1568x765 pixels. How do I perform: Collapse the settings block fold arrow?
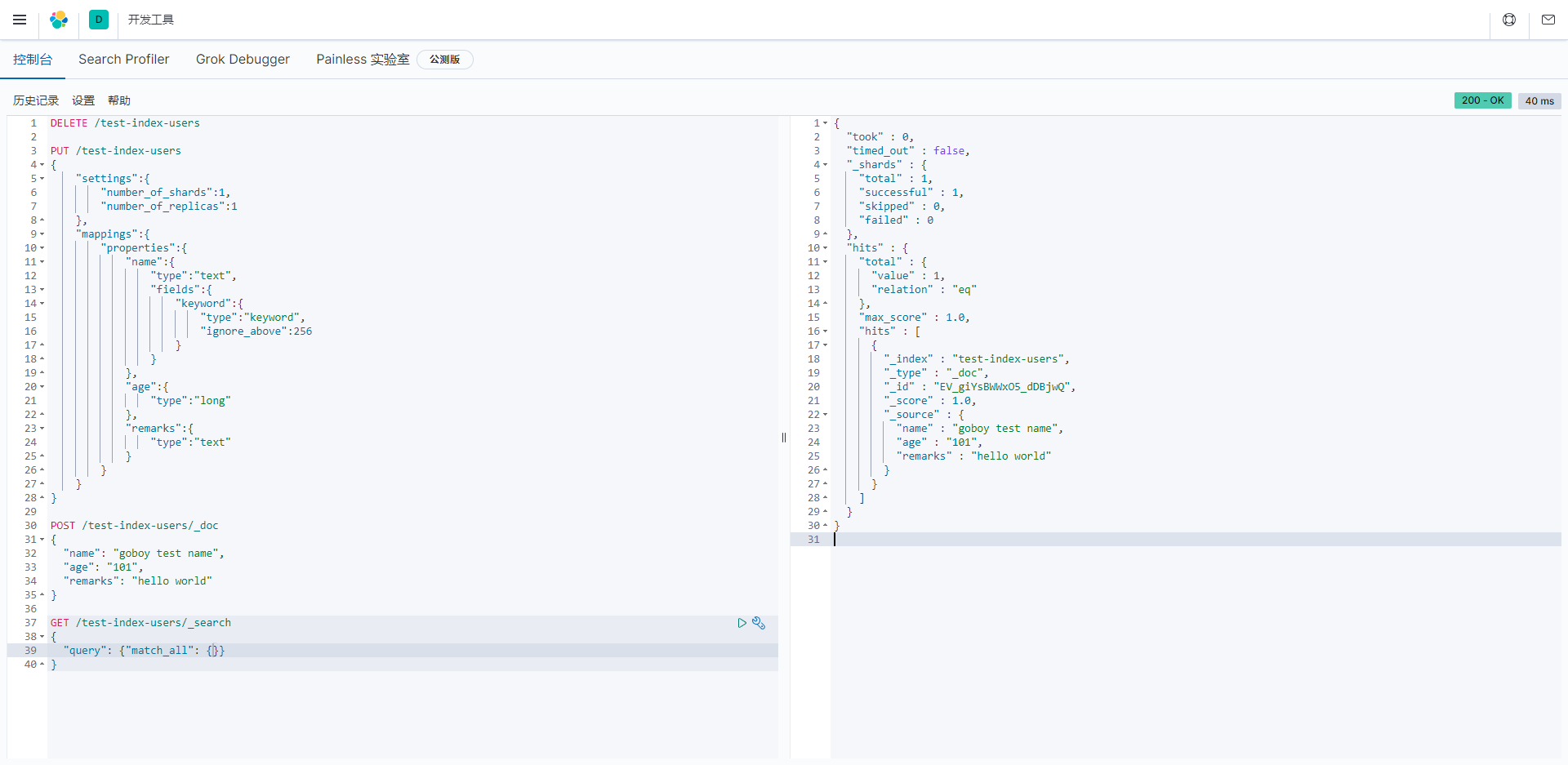(x=42, y=179)
